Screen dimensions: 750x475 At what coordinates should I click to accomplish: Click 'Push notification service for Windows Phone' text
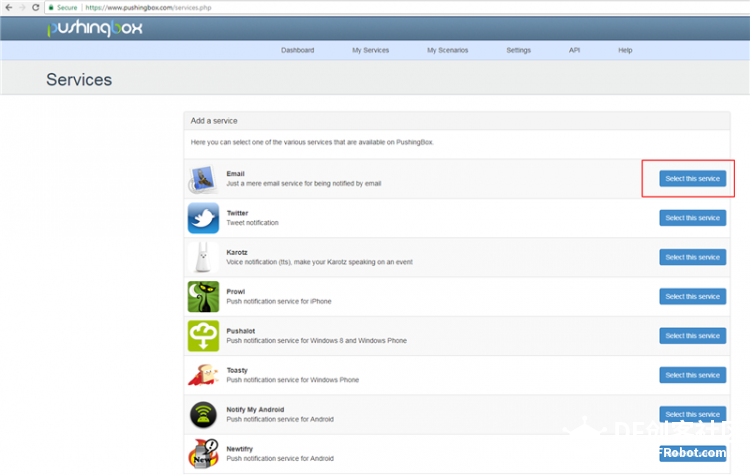(293, 380)
